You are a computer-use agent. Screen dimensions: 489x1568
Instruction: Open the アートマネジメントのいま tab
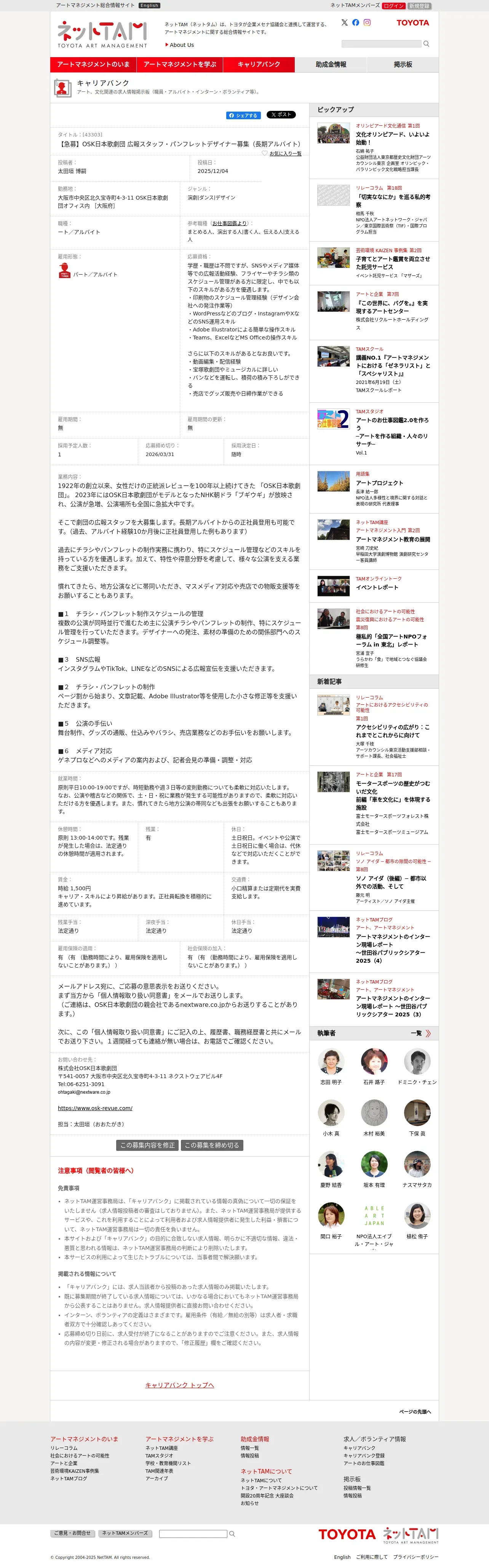[93, 64]
